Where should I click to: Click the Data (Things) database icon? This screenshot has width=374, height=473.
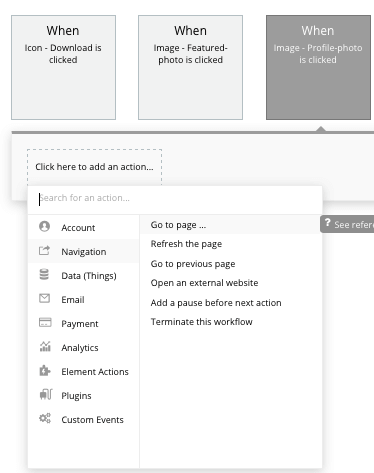(44, 275)
